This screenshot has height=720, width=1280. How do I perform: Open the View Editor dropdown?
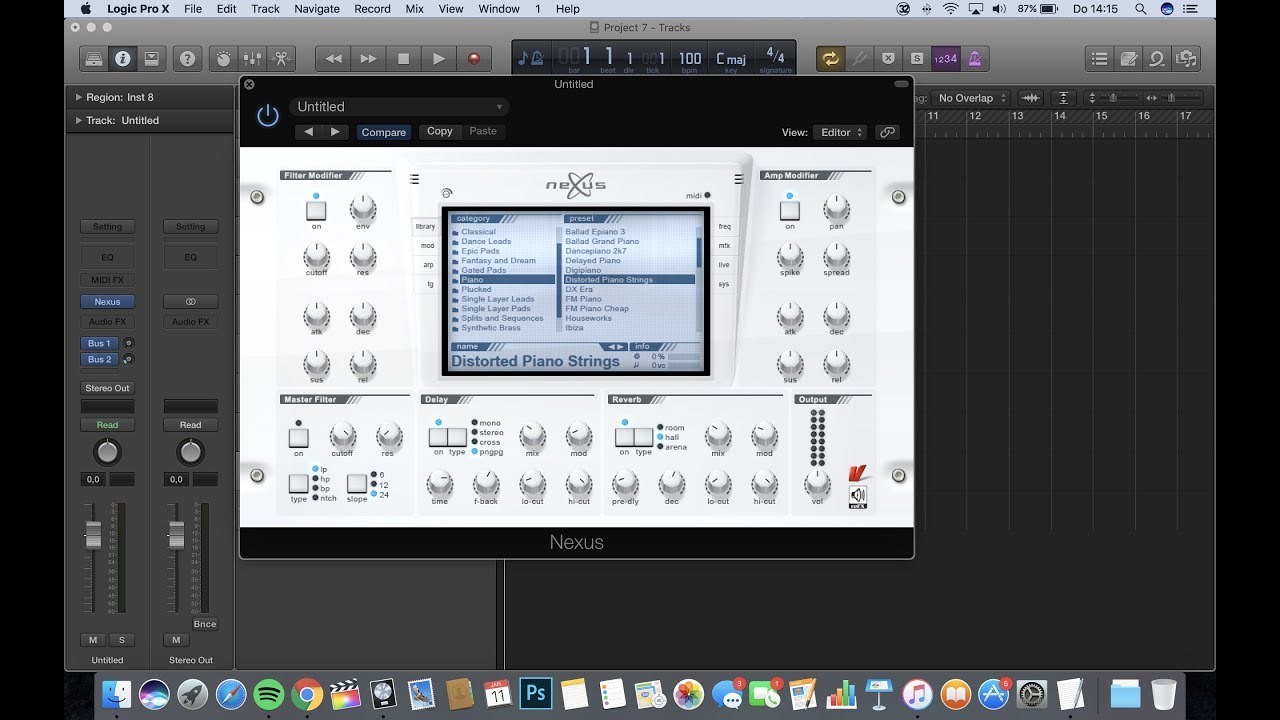click(839, 132)
